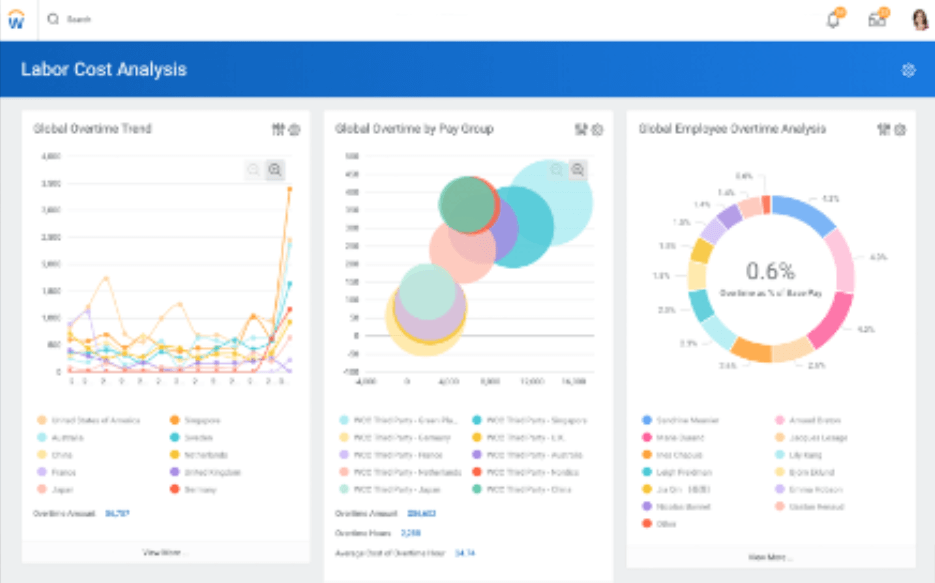Click into the Search field
This screenshot has width=935, height=583.
pos(200,19)
